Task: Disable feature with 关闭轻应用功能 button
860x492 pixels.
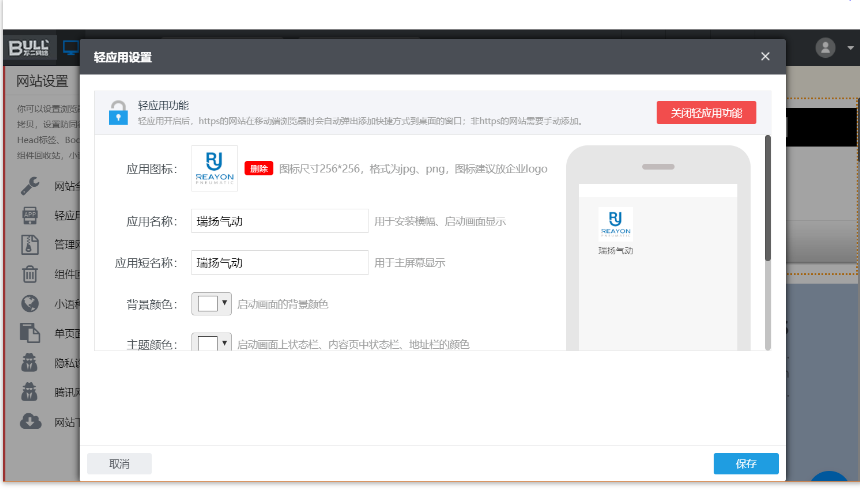Action: 706,113
